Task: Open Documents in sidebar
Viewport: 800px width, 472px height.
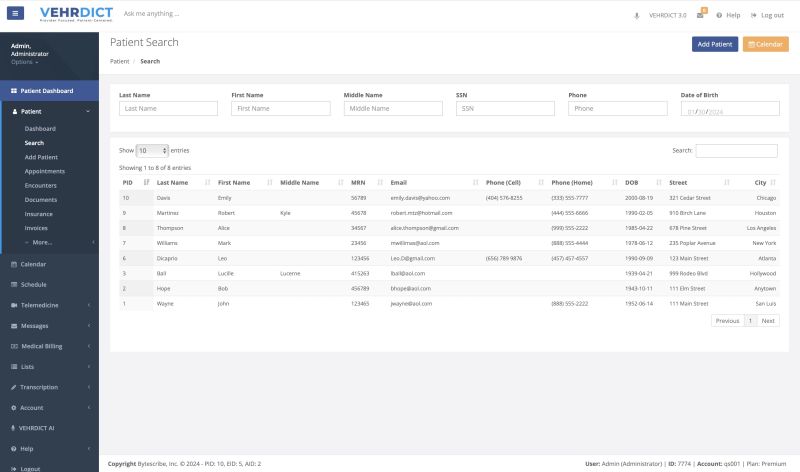Action: click(x=41, y=200)
